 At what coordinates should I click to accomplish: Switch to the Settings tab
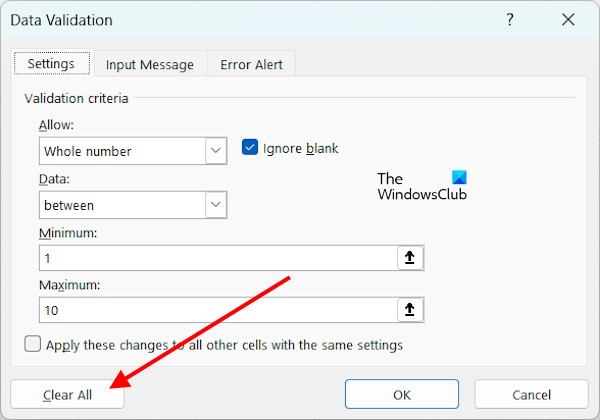tap(51, 64)
